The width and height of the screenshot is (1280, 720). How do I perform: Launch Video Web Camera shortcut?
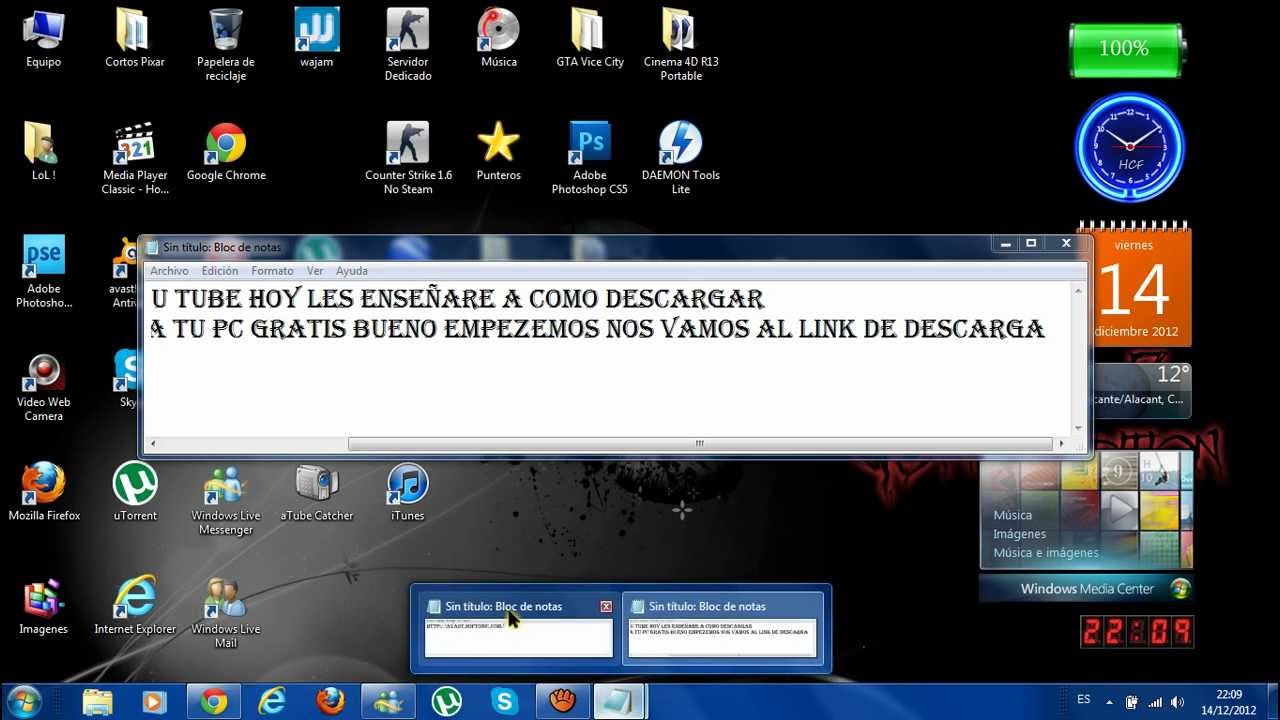pos(43,386)
